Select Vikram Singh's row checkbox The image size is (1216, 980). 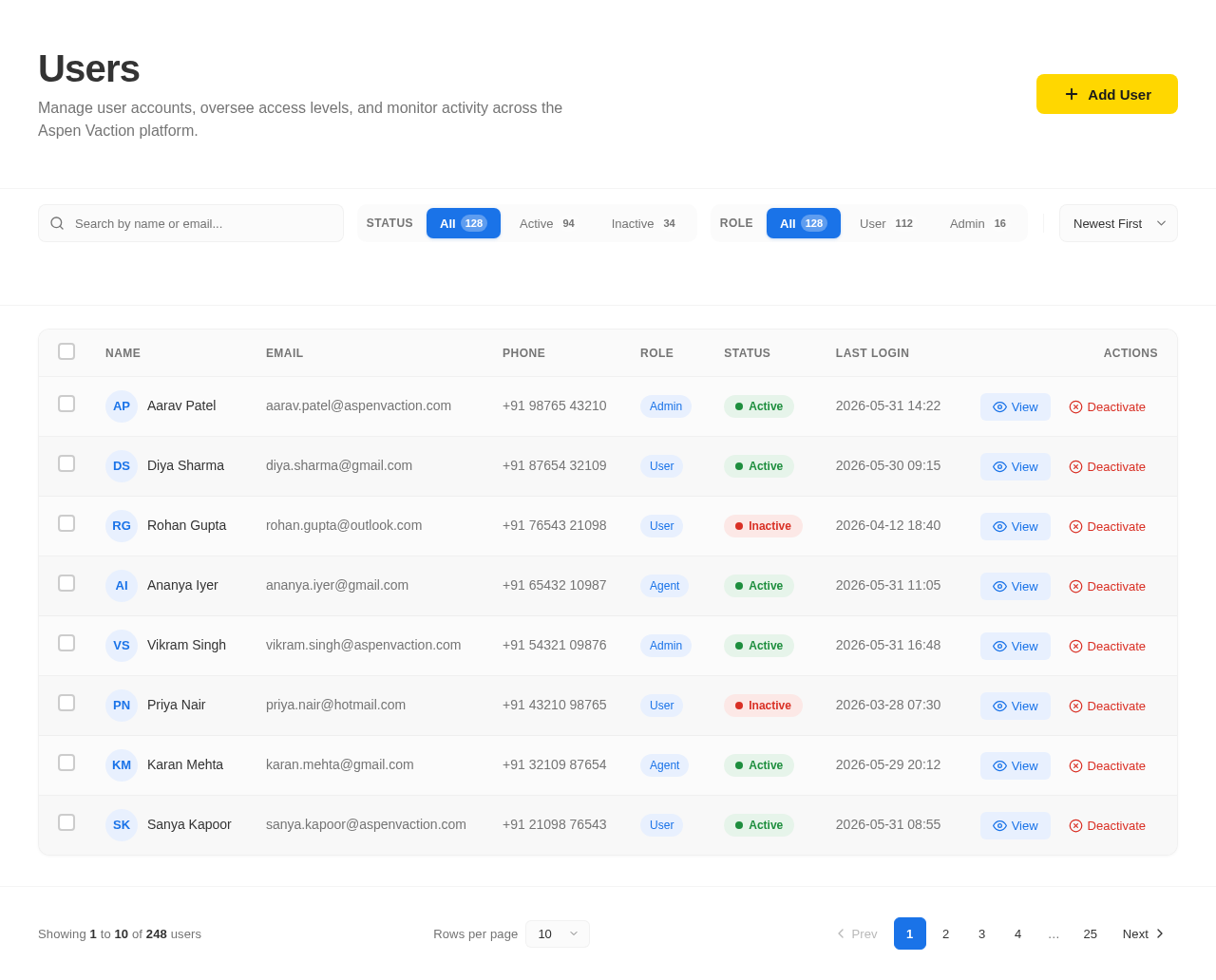(x=66, y=643)
